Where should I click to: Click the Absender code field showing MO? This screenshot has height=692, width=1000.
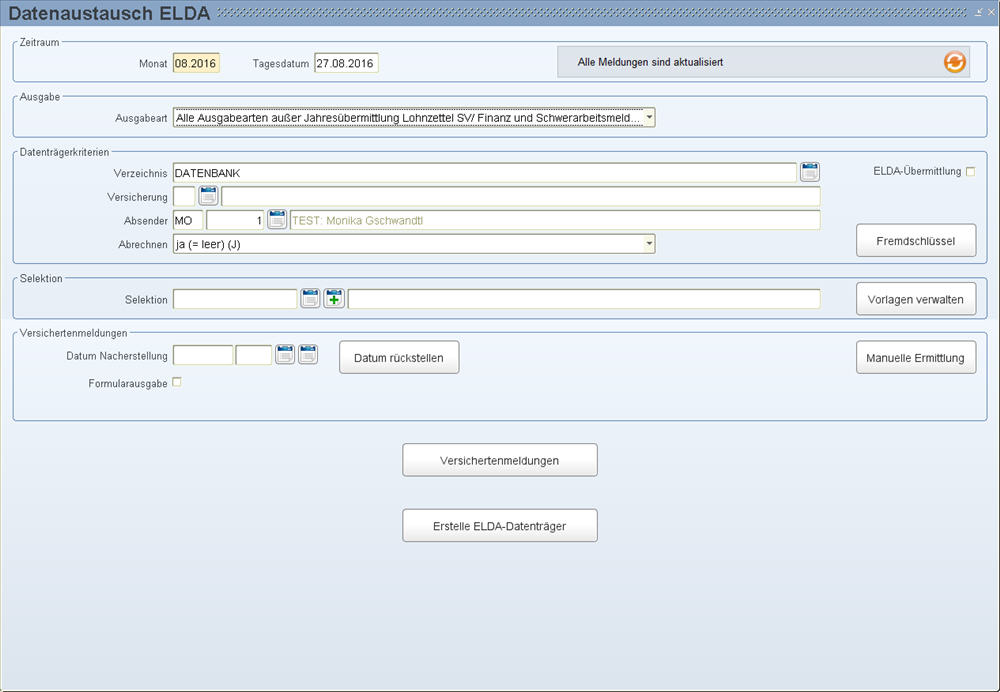pos(188,220)
